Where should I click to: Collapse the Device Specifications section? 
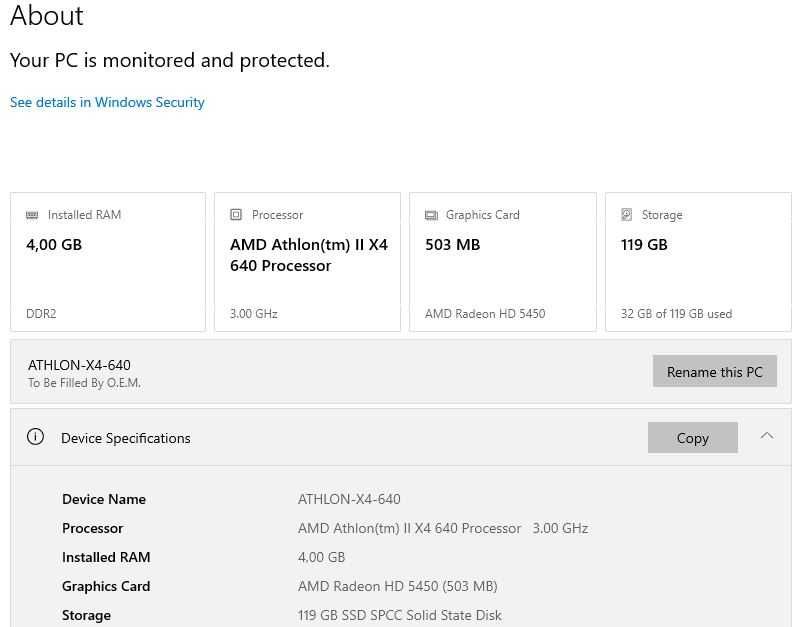point(767,436)
